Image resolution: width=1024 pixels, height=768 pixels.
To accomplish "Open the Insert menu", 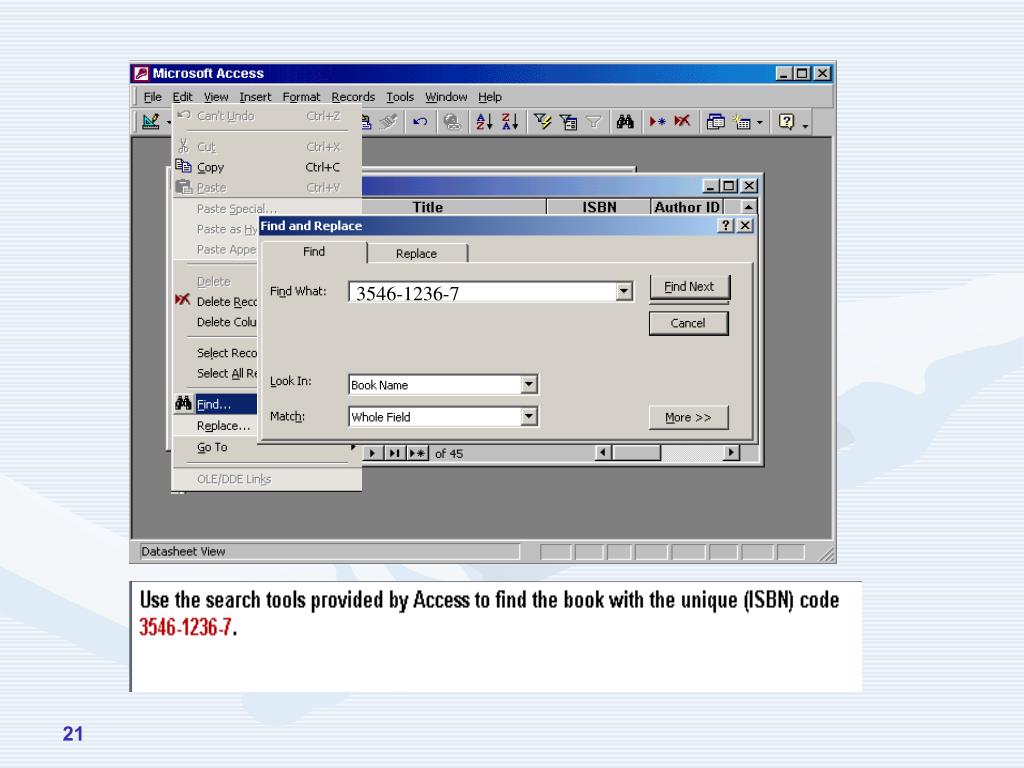I will tap(255, 97).
